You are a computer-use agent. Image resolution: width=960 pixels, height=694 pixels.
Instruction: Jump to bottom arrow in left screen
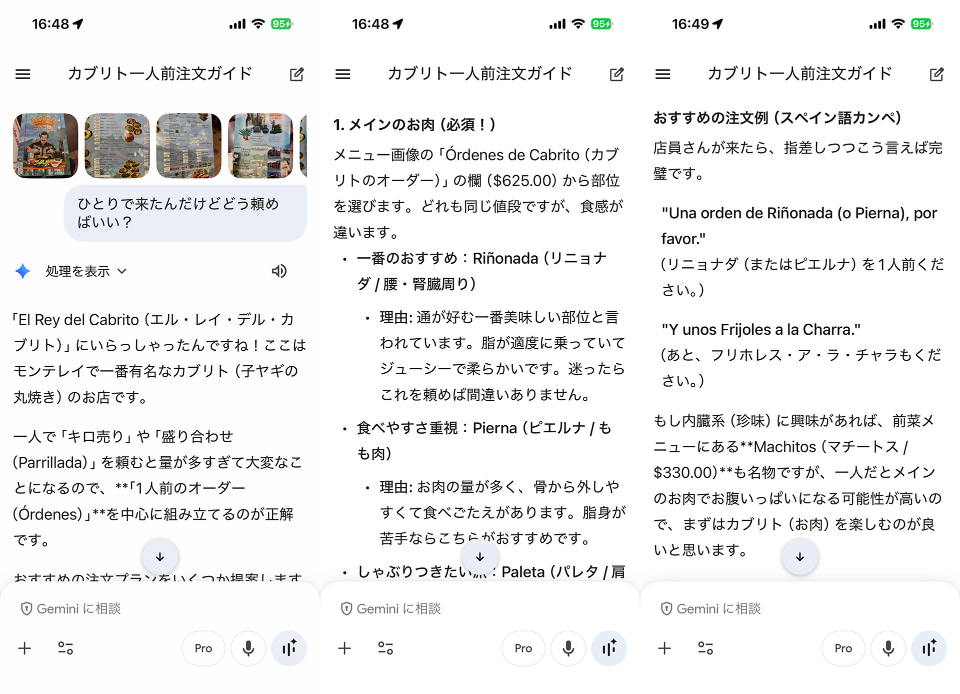click(160, 557)
